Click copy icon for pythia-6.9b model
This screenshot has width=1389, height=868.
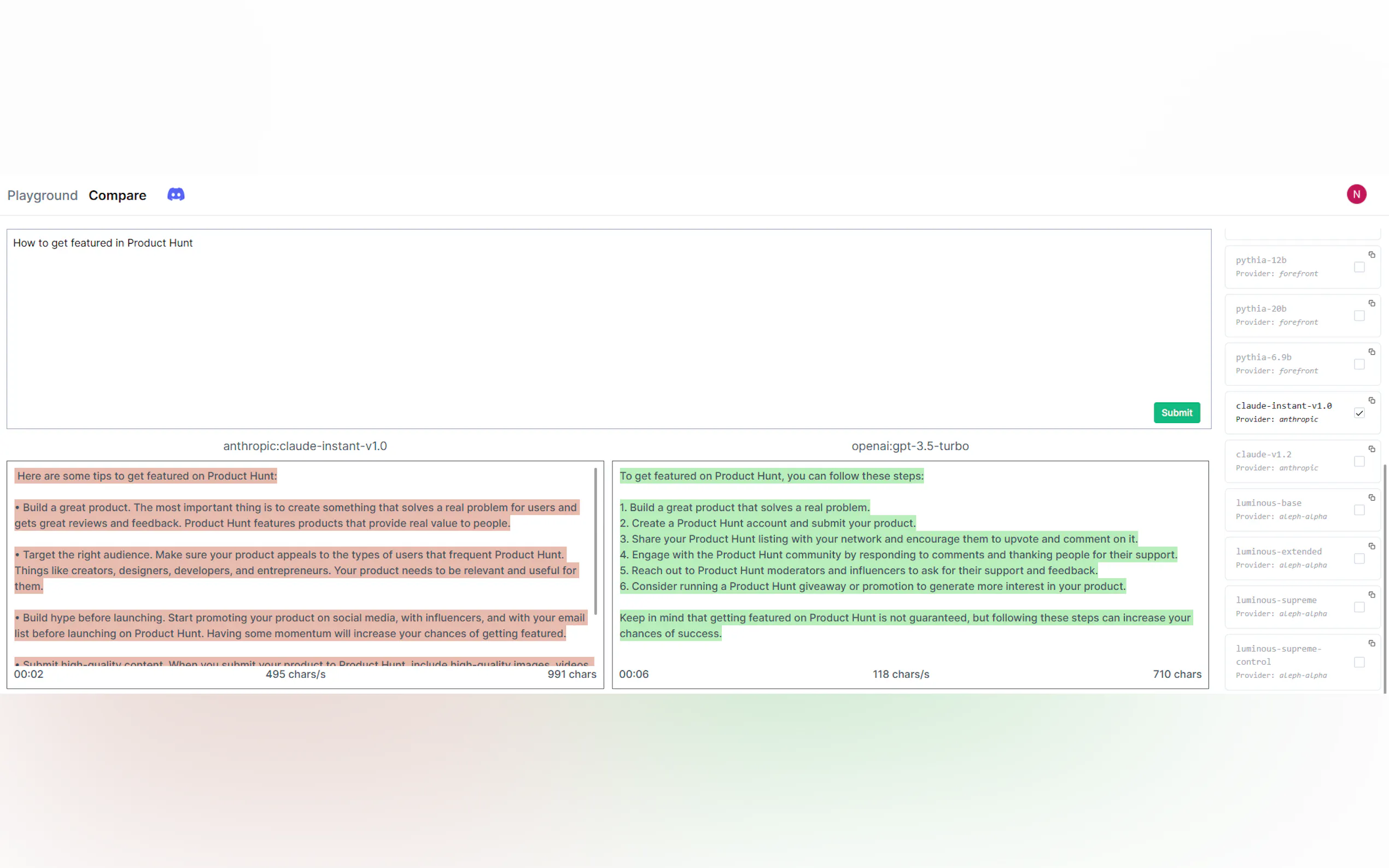tap(1371, 352)
